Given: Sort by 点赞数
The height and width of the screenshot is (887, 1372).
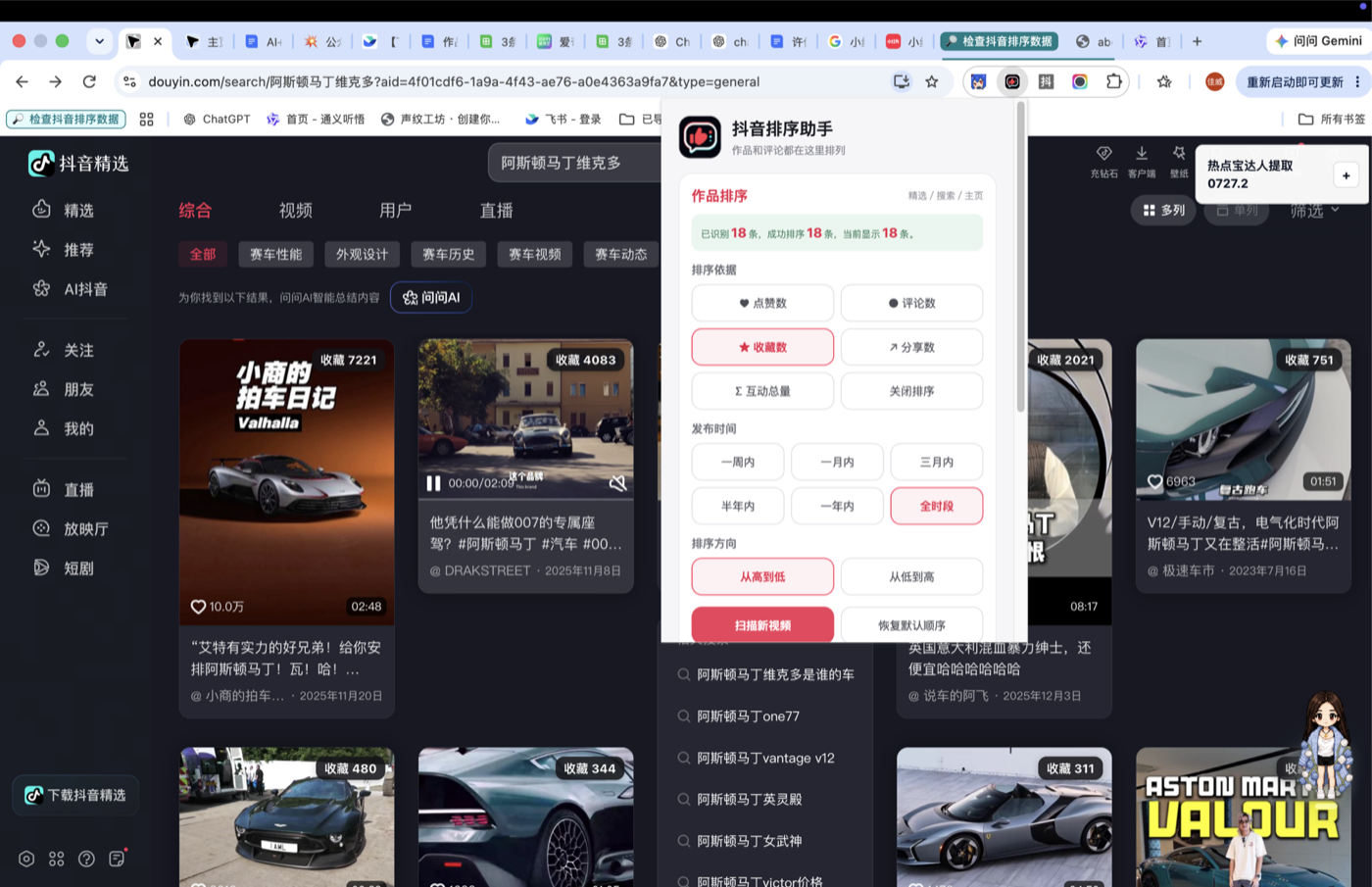Looking at the screenshot, I should click(x=762, y=303).
